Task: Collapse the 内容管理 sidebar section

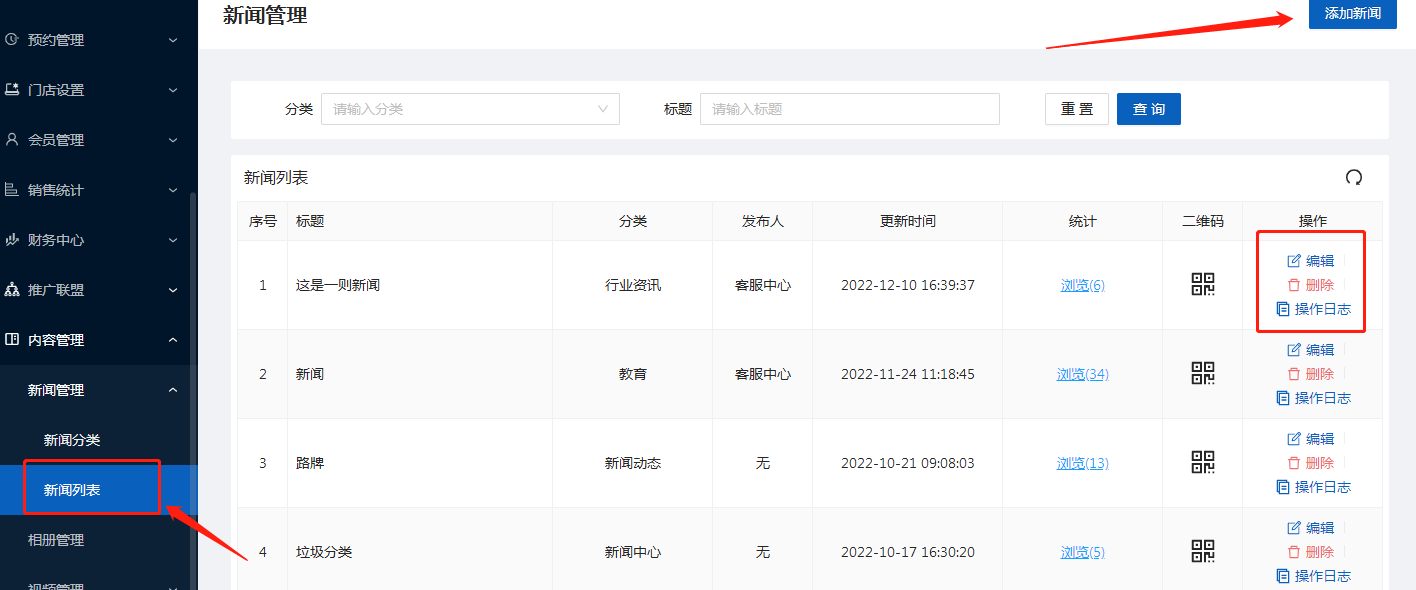Action: tap(90, 340)
